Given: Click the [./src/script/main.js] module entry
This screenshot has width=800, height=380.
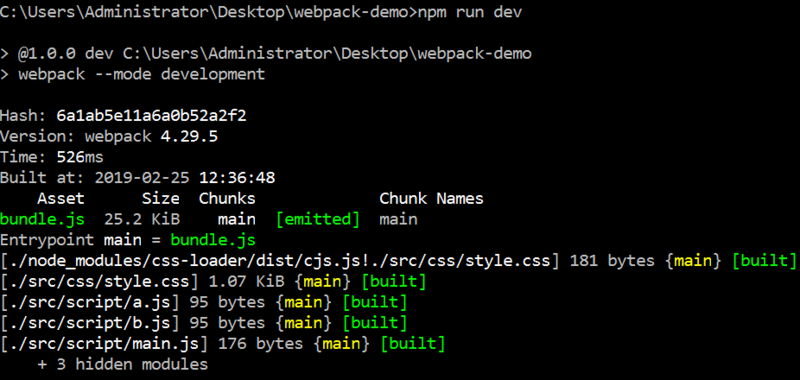Looking at the screenshot, I should pos(104,344).
